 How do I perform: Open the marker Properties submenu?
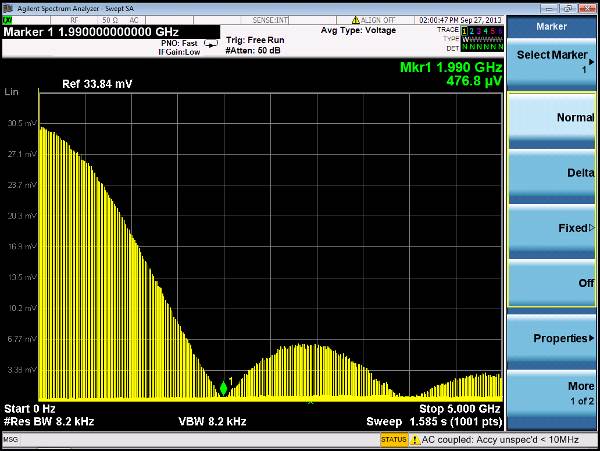click(x=553, y=338)
